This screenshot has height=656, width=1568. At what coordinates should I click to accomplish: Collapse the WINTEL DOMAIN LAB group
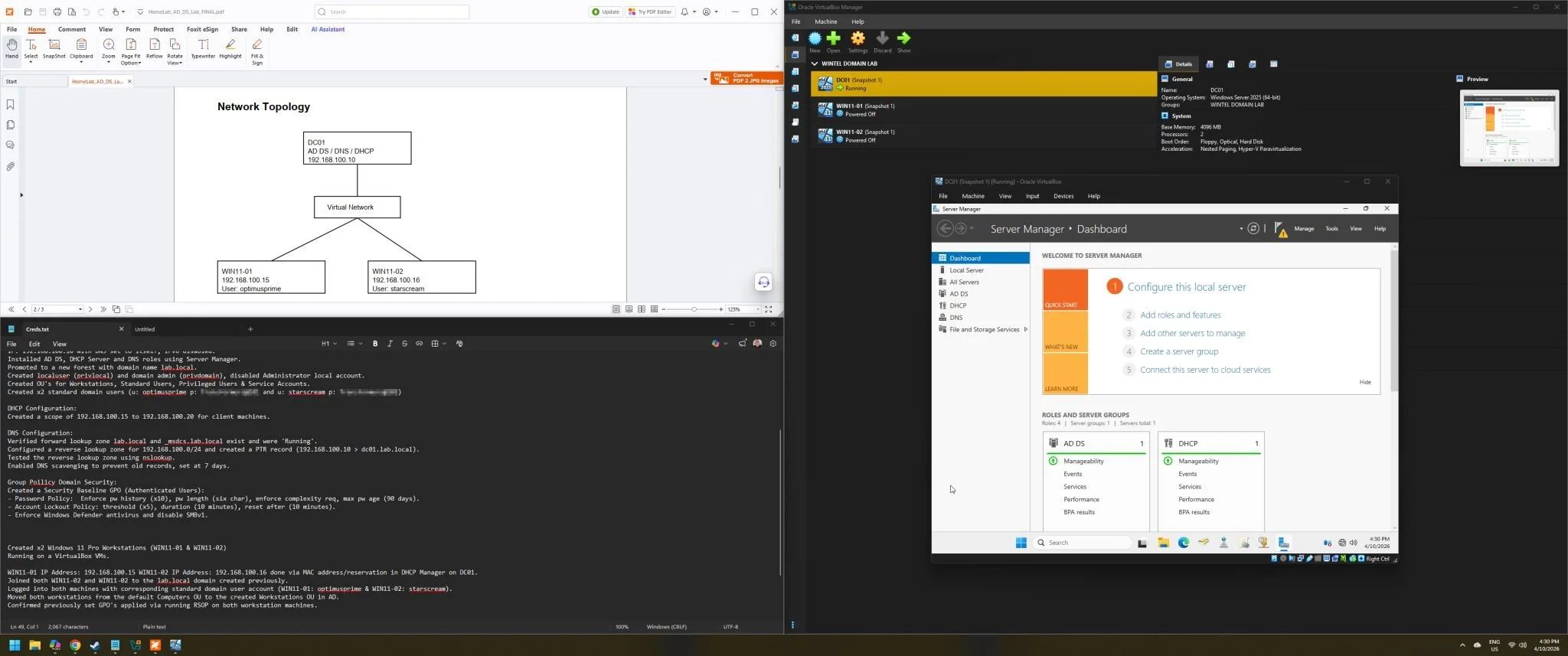coord(815,64)
